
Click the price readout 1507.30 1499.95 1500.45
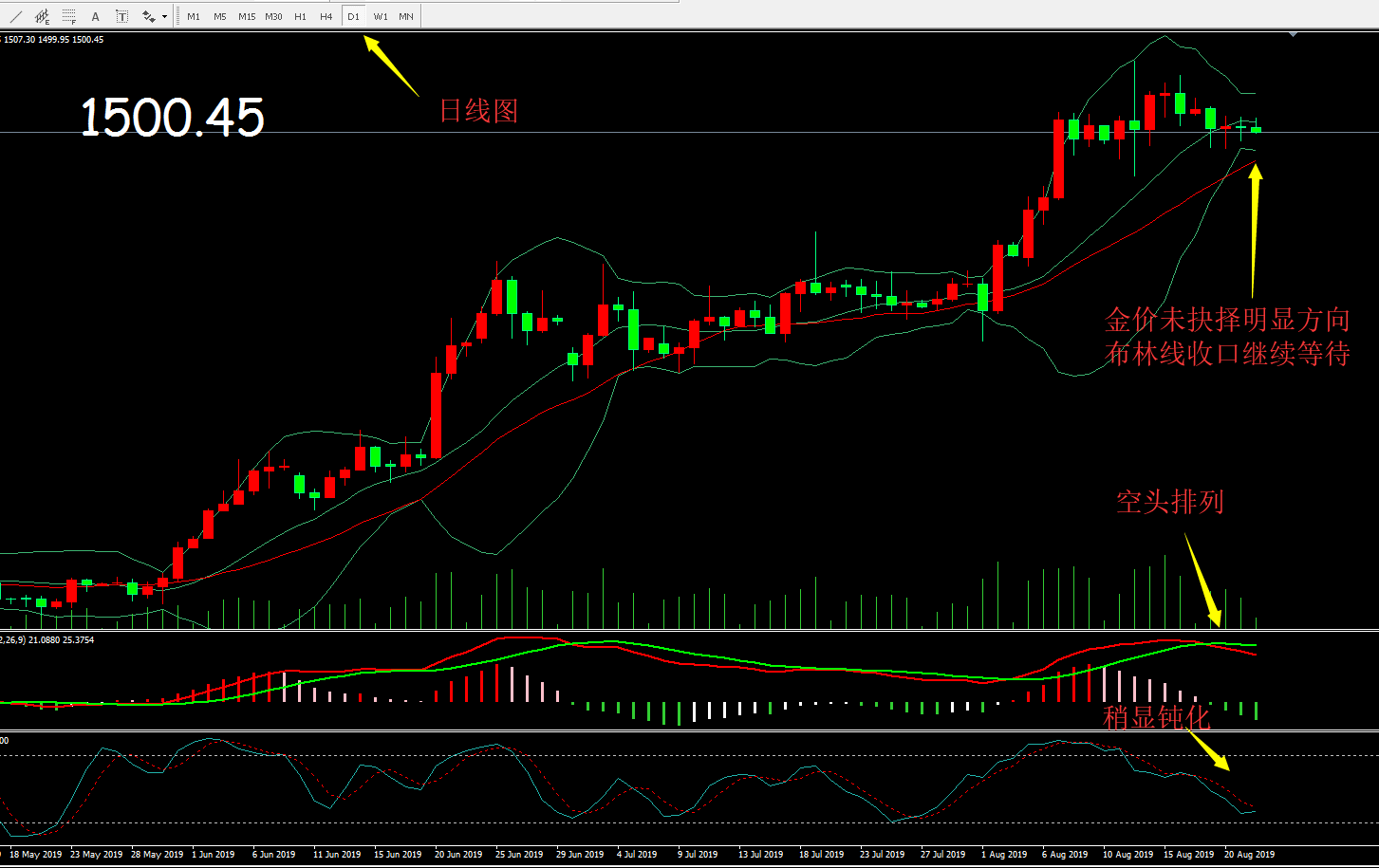pyautogui.click(x=55, y=39)
